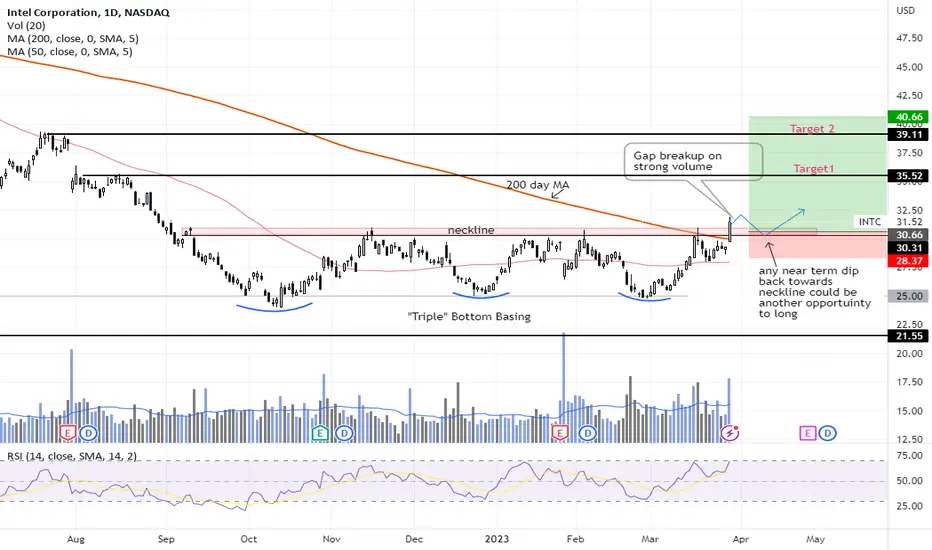Click the 50.00 RSI axis value
The image size is (932, 550).
click(909, 480)
